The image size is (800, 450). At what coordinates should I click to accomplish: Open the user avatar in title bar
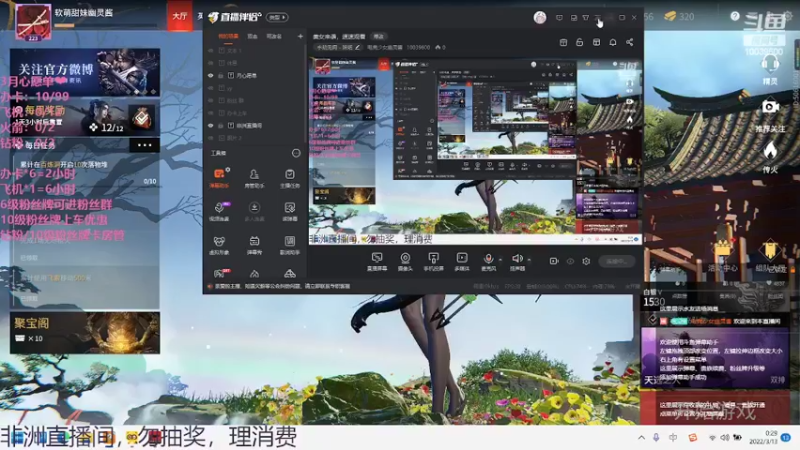point(540,17)
